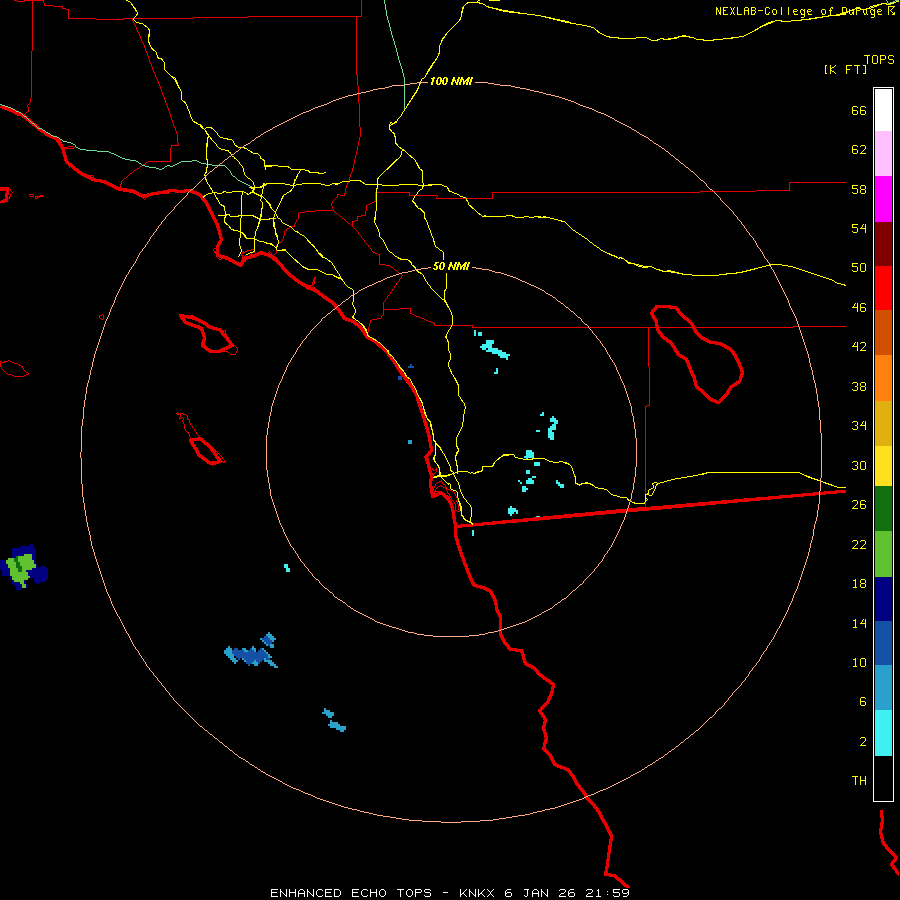Click the Enhanced Echo Tops KNKX timestamp caption
900x900 pixels.
pyautogui.click(x=450, y=893)
